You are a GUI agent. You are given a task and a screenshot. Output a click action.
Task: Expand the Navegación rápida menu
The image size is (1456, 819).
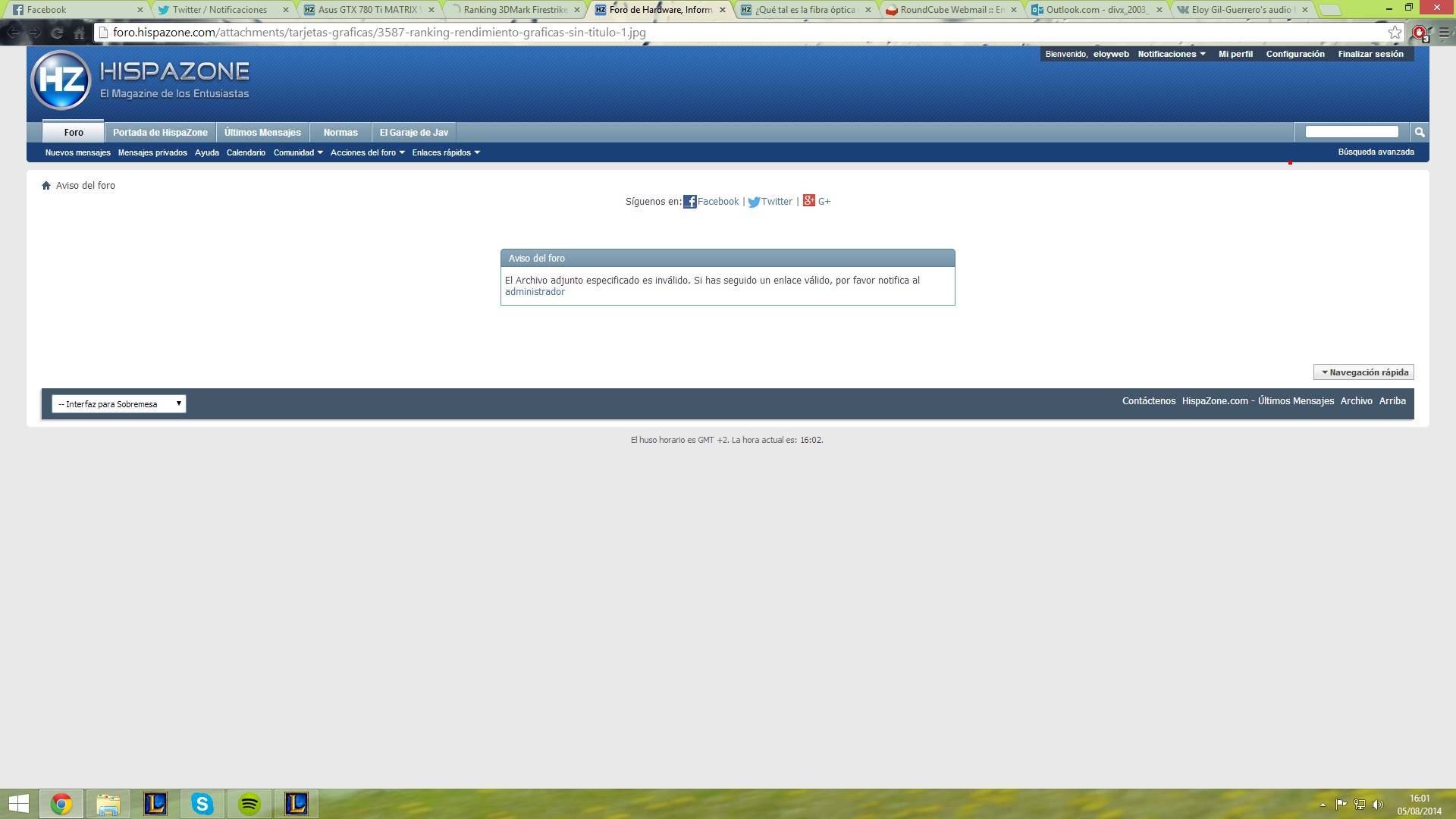[x=1363, y=372]
